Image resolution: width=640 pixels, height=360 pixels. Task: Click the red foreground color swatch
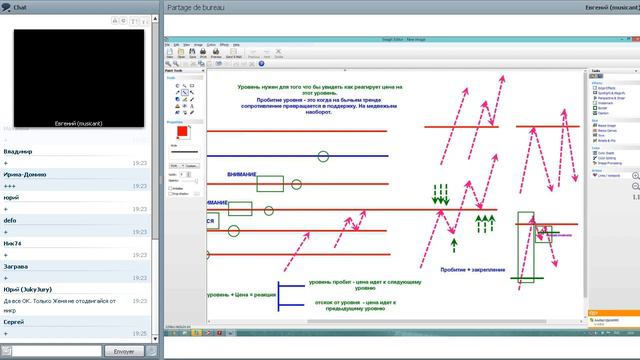tap(182, 131)
